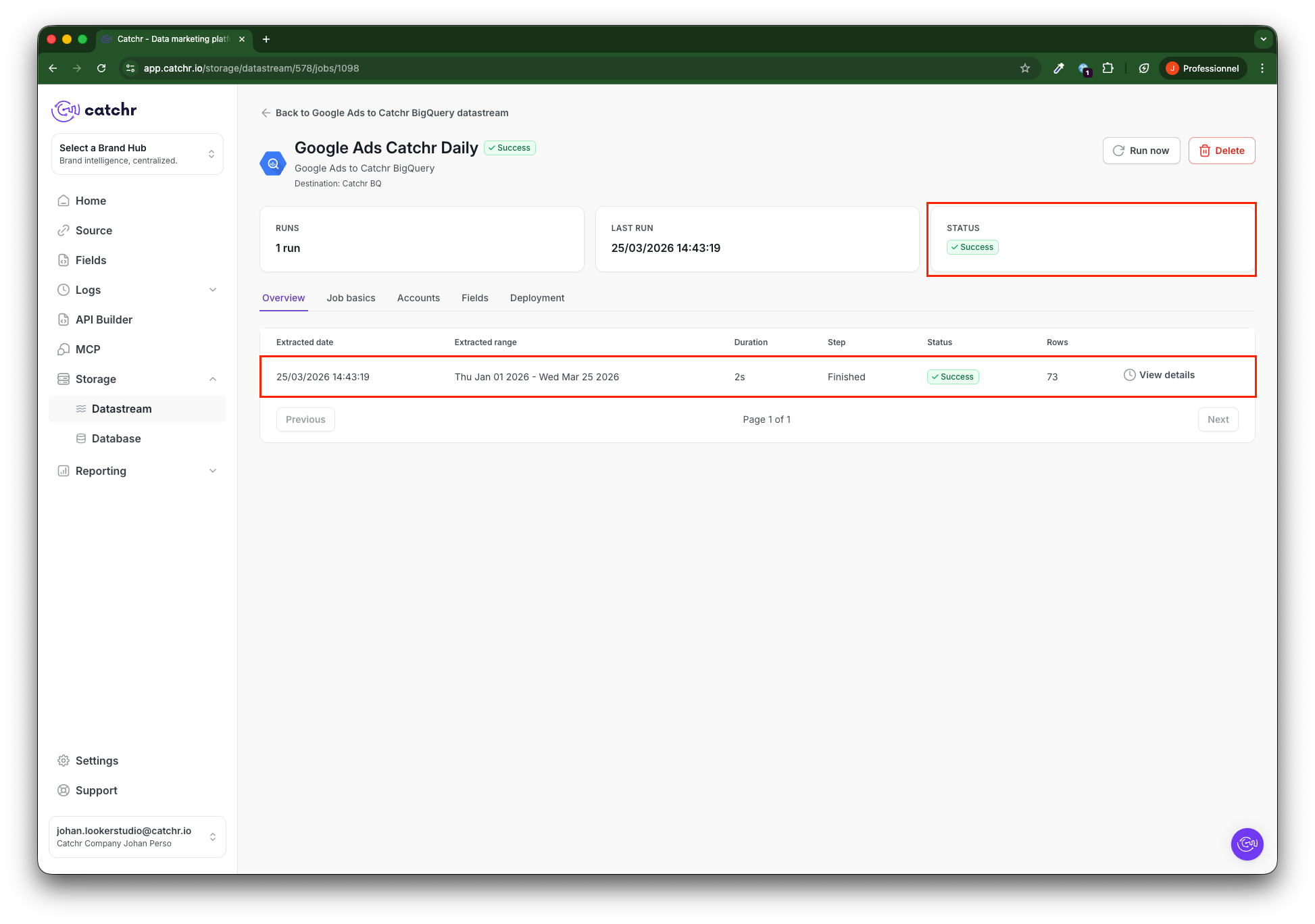The height and width of the screenshot is (924, 1315).
Task: Click the Run now button
Action: coord(1141,151)
